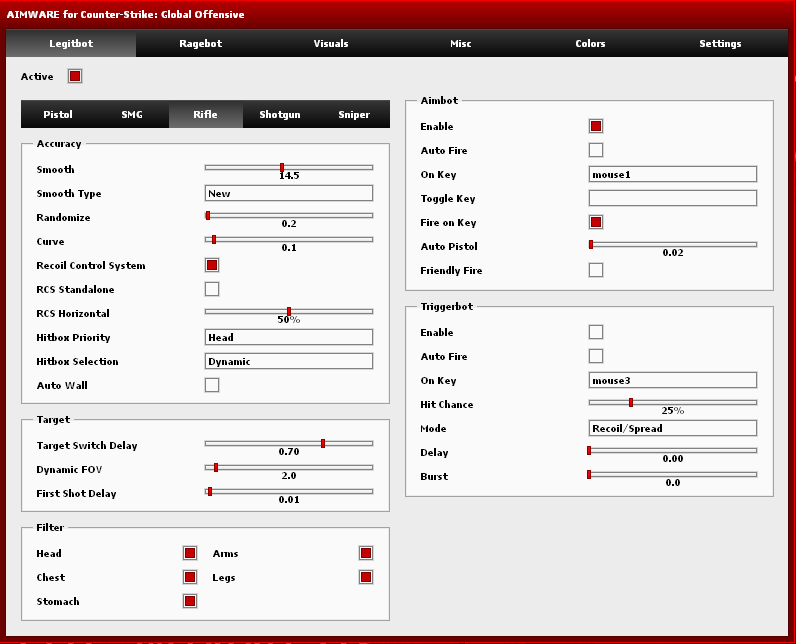Screen dimensions: 796x644
Task: Tick the Friendly Fire checkbox
Action: [x=596, y=271]
